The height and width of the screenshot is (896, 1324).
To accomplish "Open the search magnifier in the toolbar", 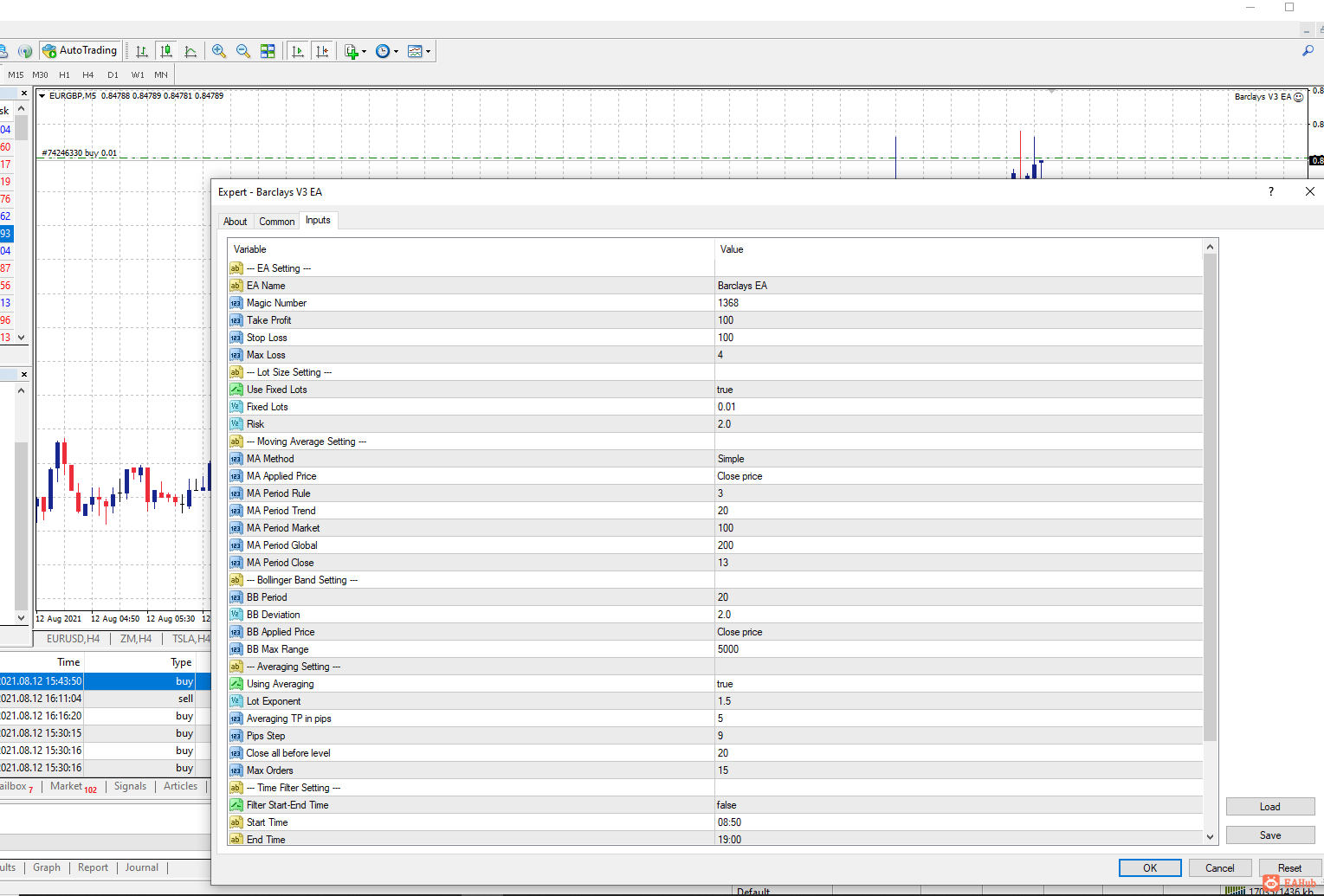I will point(1308,51).
